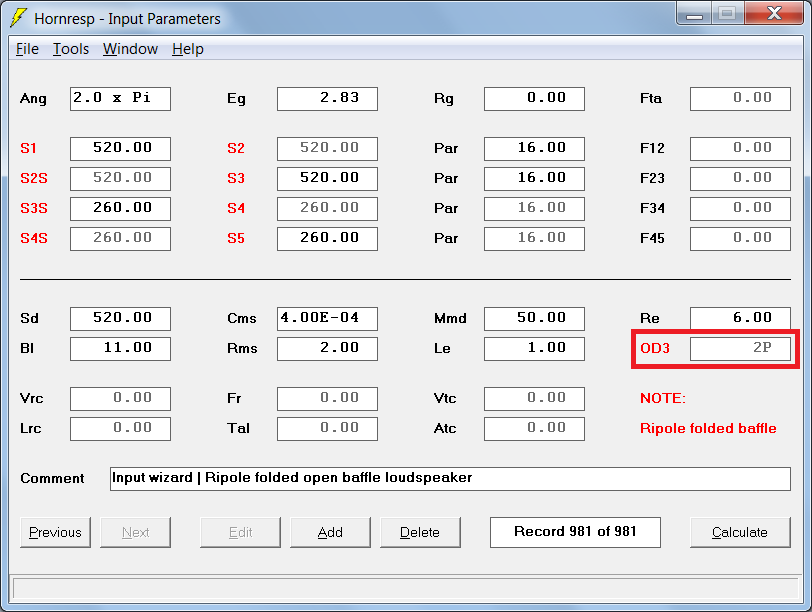The height and width of the screenshot is (612, 812).
Task: Click the Previous record button
Action: coord(55,532)
